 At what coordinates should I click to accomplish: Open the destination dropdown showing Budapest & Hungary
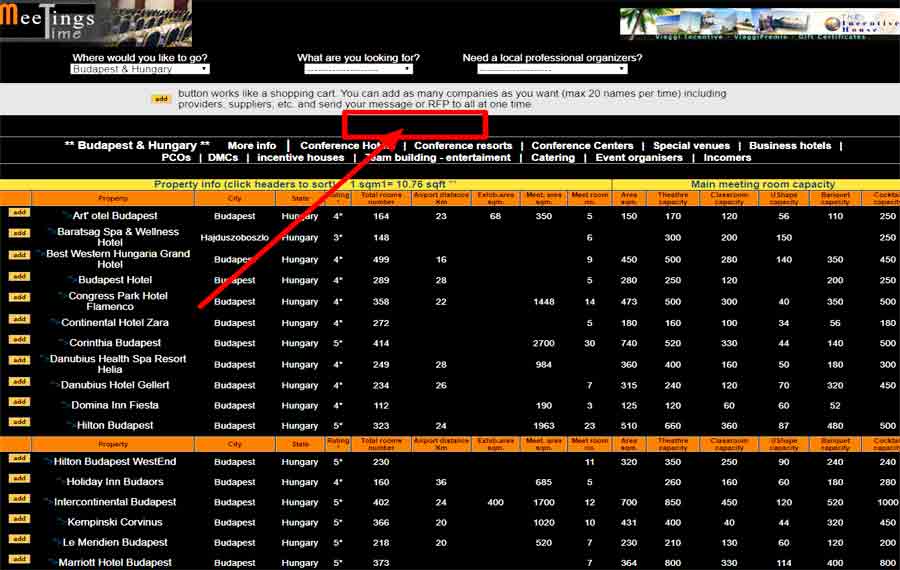click(139, 69)
